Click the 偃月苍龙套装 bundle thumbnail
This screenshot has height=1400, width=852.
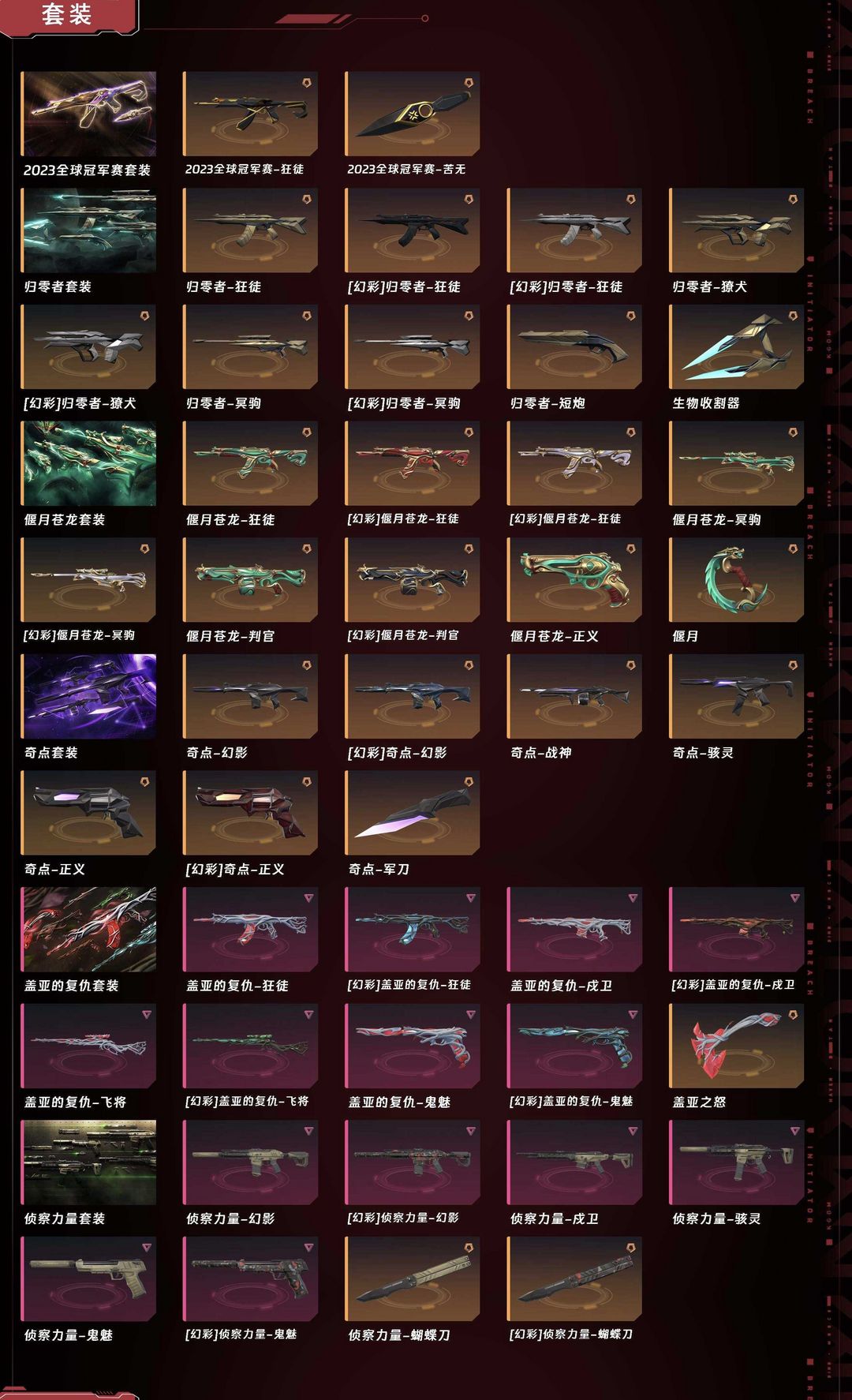pyautogui.click(x=88, y=464)
